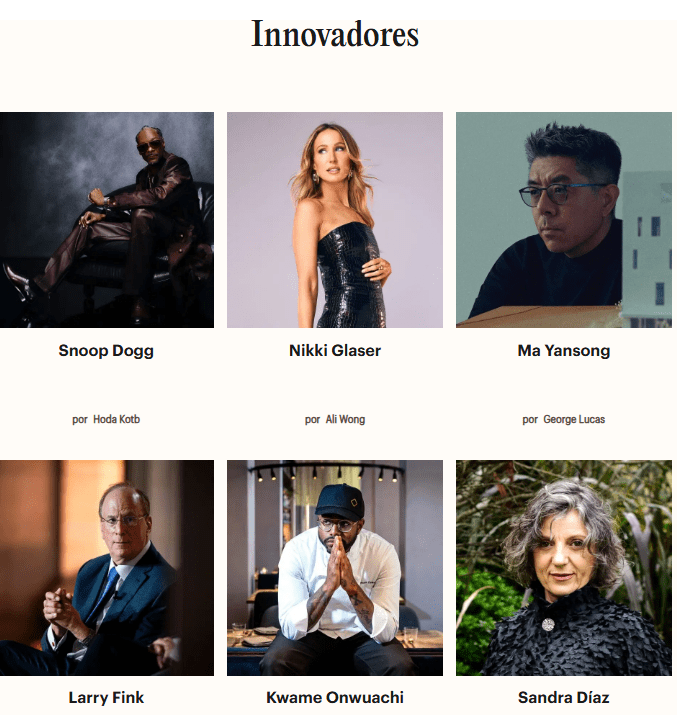The width and height of the screenshot is (677, 715).
Task: Click 'por' text before Hoda Kotb
Action: [80, 420]
